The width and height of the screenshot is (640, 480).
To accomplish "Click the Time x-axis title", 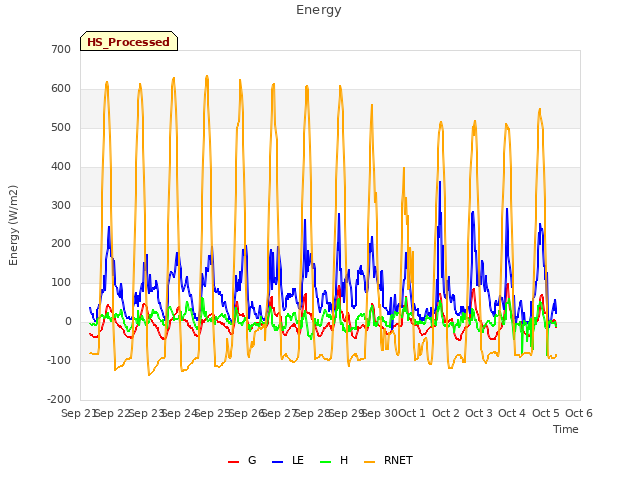I will pyautogui.click(x=566, y=429).
